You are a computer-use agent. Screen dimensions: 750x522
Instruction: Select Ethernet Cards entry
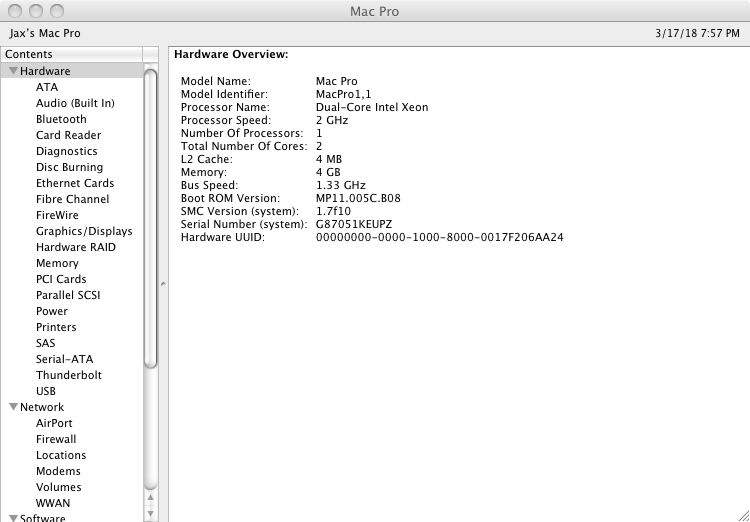[75, 183]
